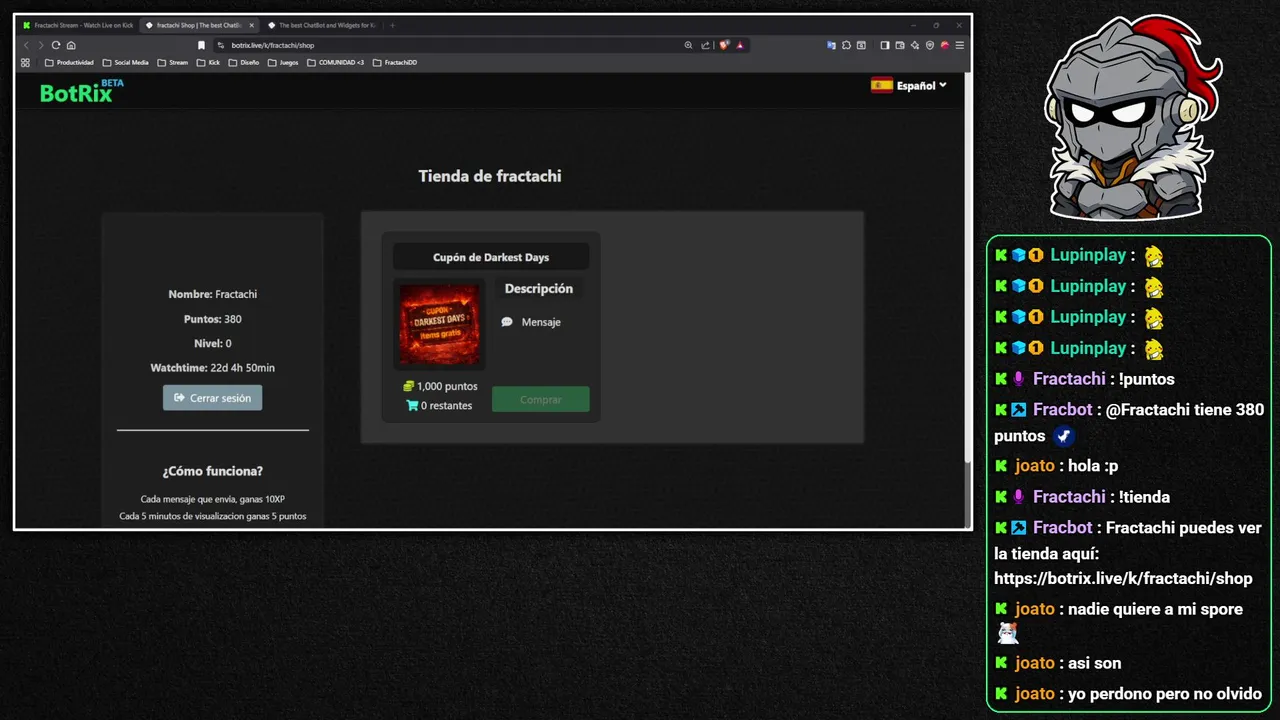Screen dimensions: 1280x720
Task: Click the Fracbot username in the !tienda reply
Action: point(1062,527)
